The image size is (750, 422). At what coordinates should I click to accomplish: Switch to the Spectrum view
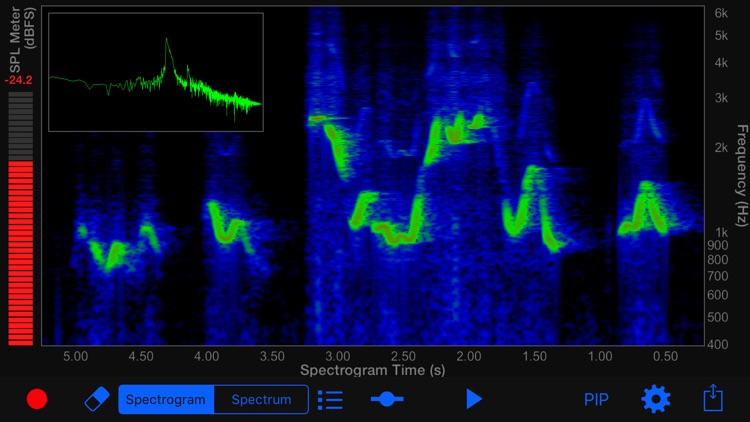click(x=261, y=400)
